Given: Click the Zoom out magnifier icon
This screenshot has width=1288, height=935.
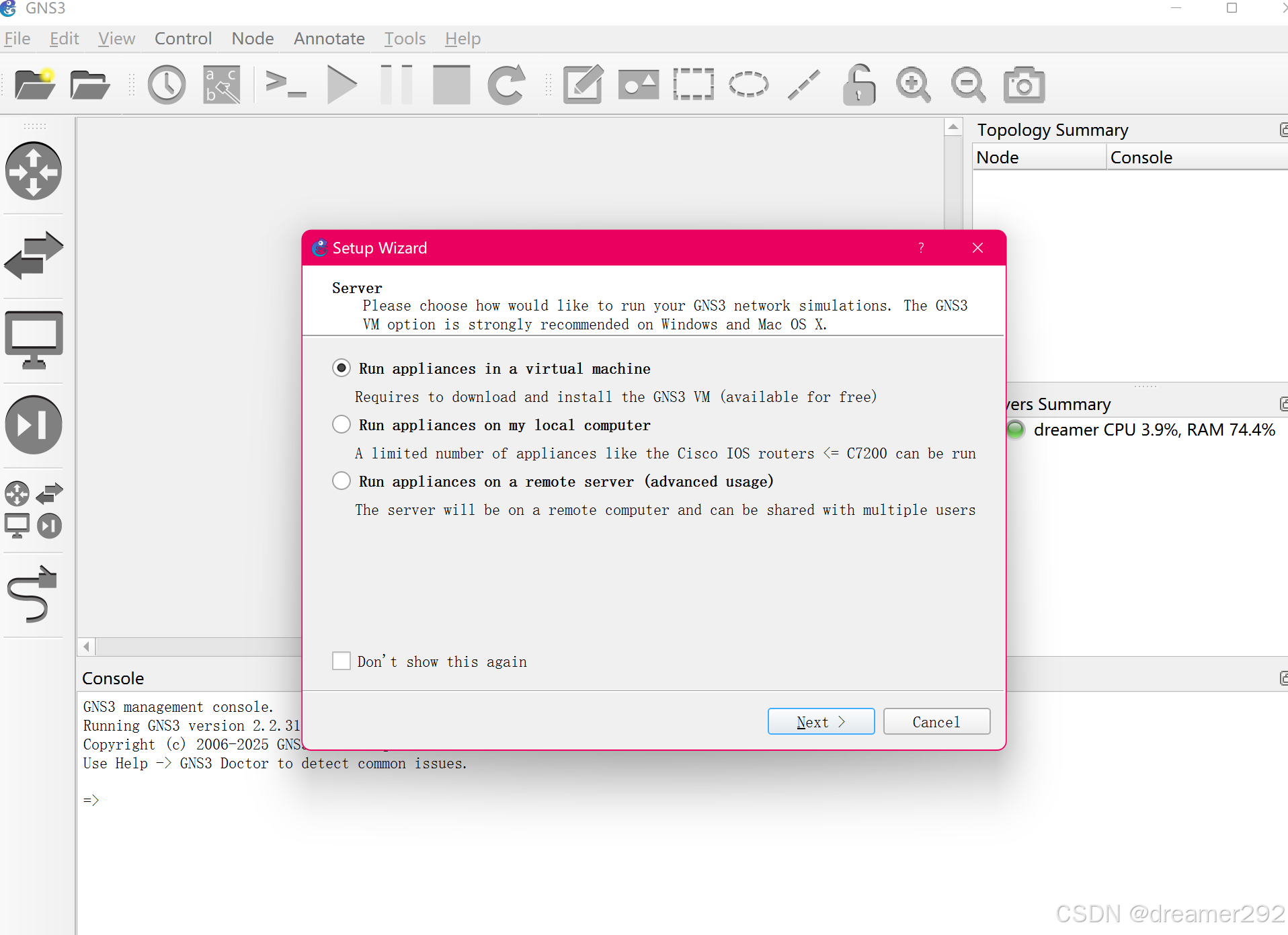Looking at the screenshot, I should tap(969, 85).
